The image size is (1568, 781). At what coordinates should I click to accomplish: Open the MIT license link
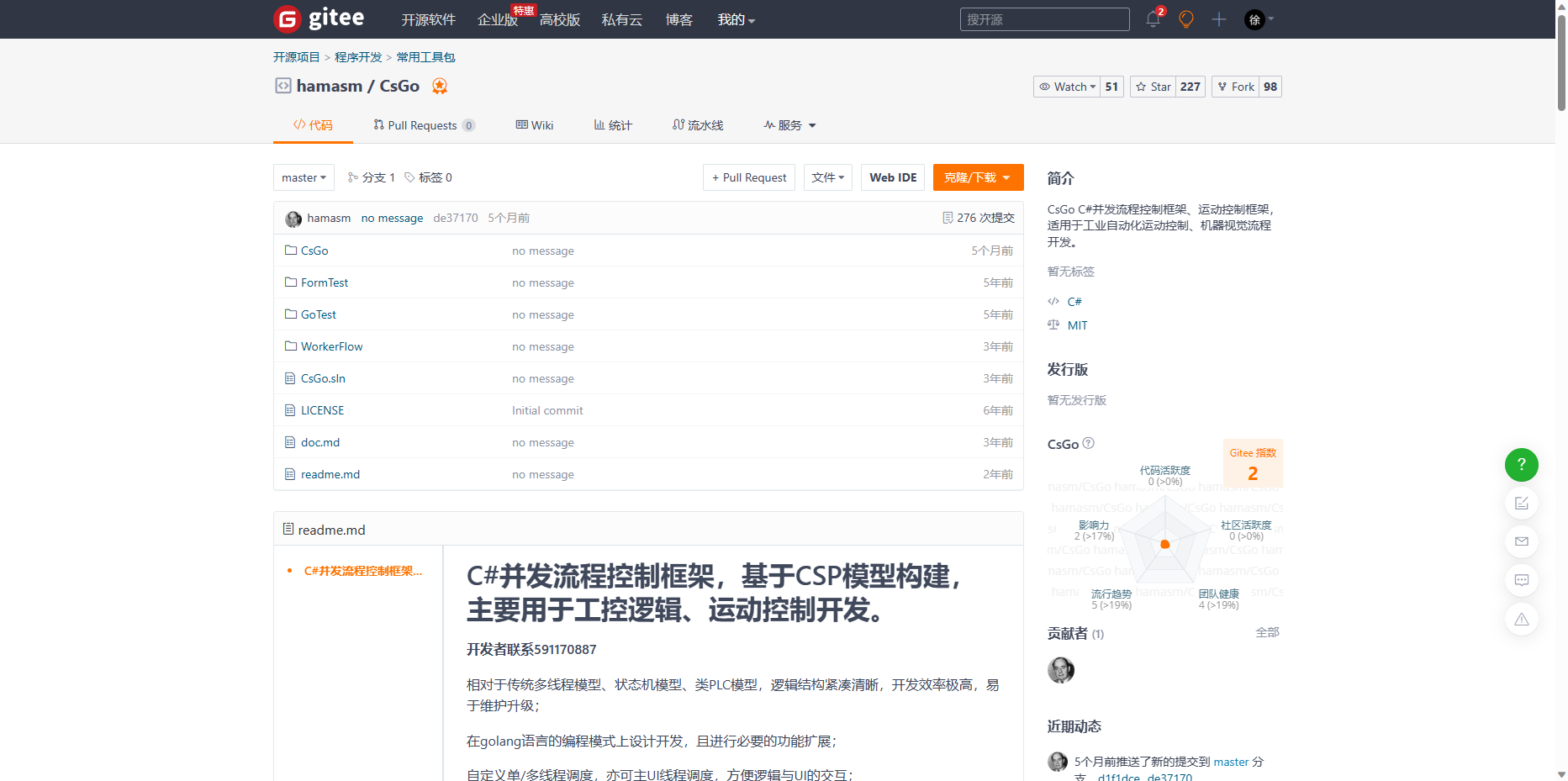pos(1077,325)
